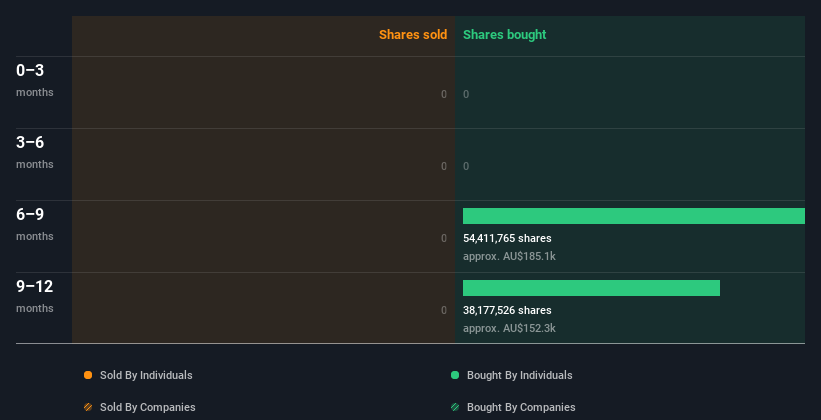The height and width of the screenshot is (420, 821).
Task: Select the 9–12 months row label
Action: 35,296
